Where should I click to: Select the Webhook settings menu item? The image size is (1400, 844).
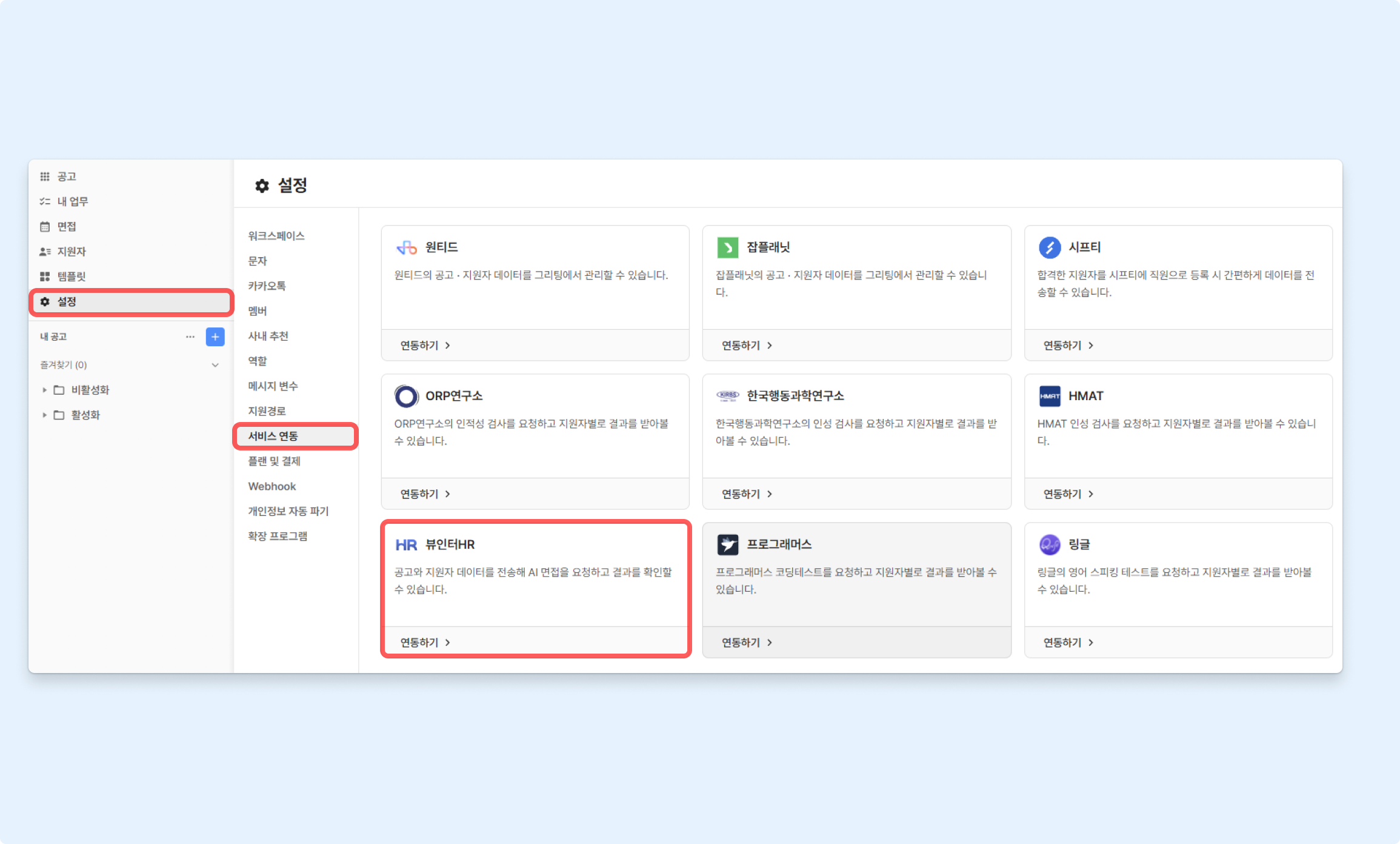[272, 486]
